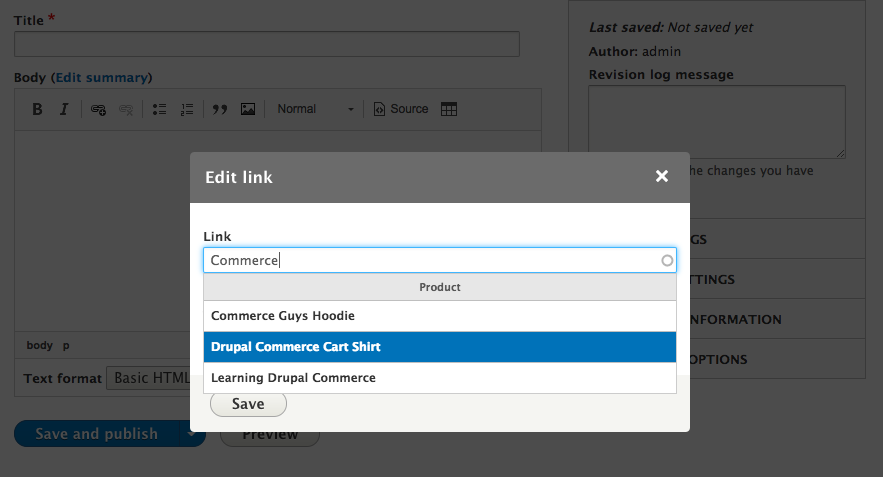Open the Normal paragराph format dropdown
883x477 pixels.
coord(315,109)
